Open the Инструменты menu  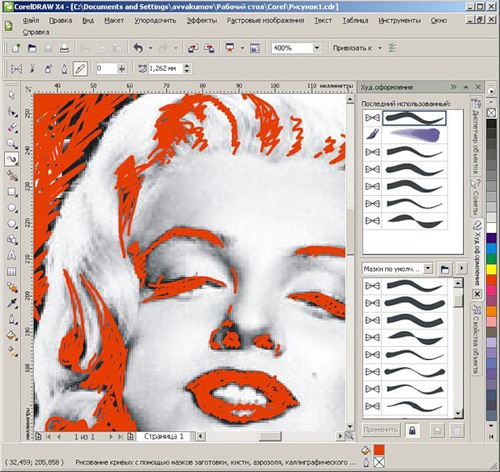tap(399, 21)
